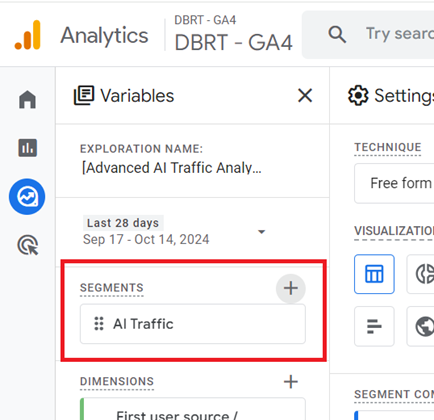This screenshot has width=434, height=420.
Task: Open the Advertising cursor icon
Action: tap(28, 245)
